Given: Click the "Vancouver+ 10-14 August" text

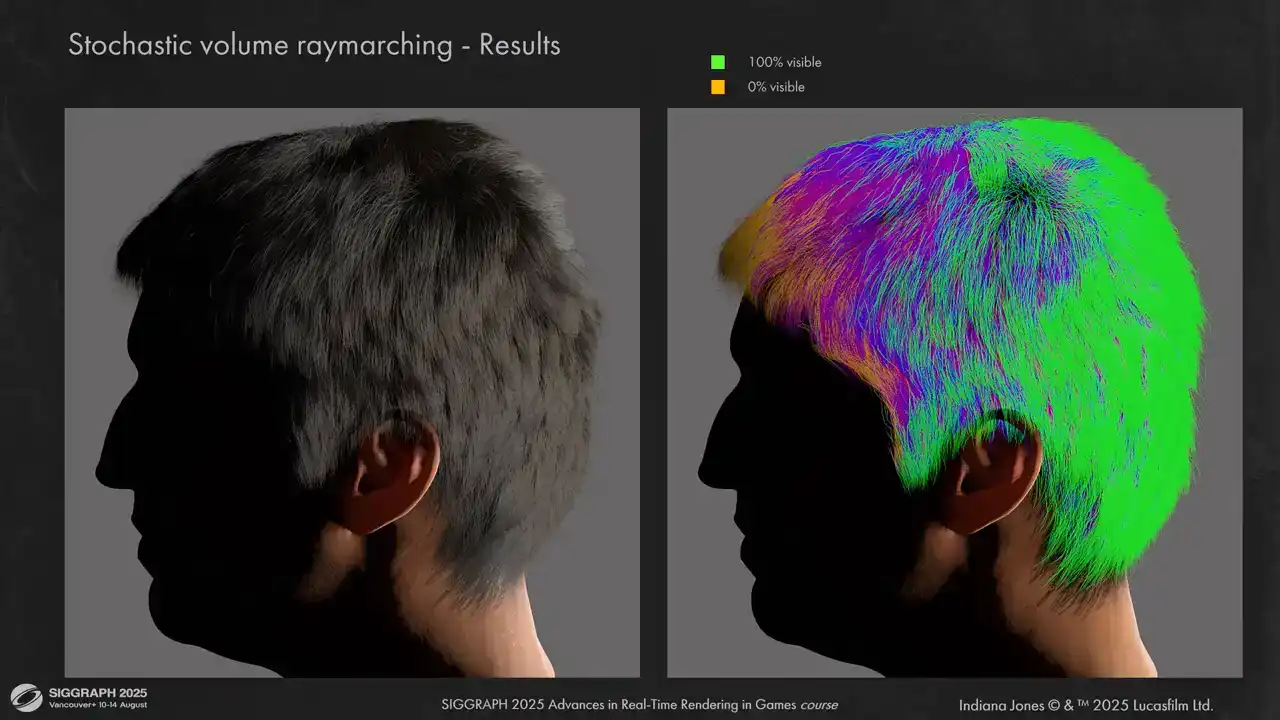Looking at the screenshot, I should [x=98, y=706].
